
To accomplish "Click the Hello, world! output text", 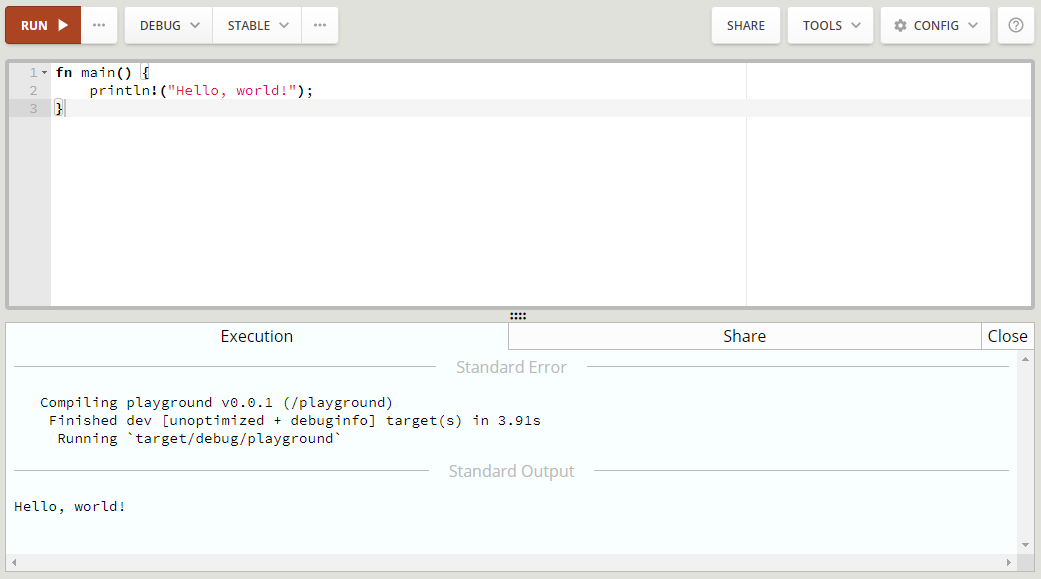I will click(70, 507).
